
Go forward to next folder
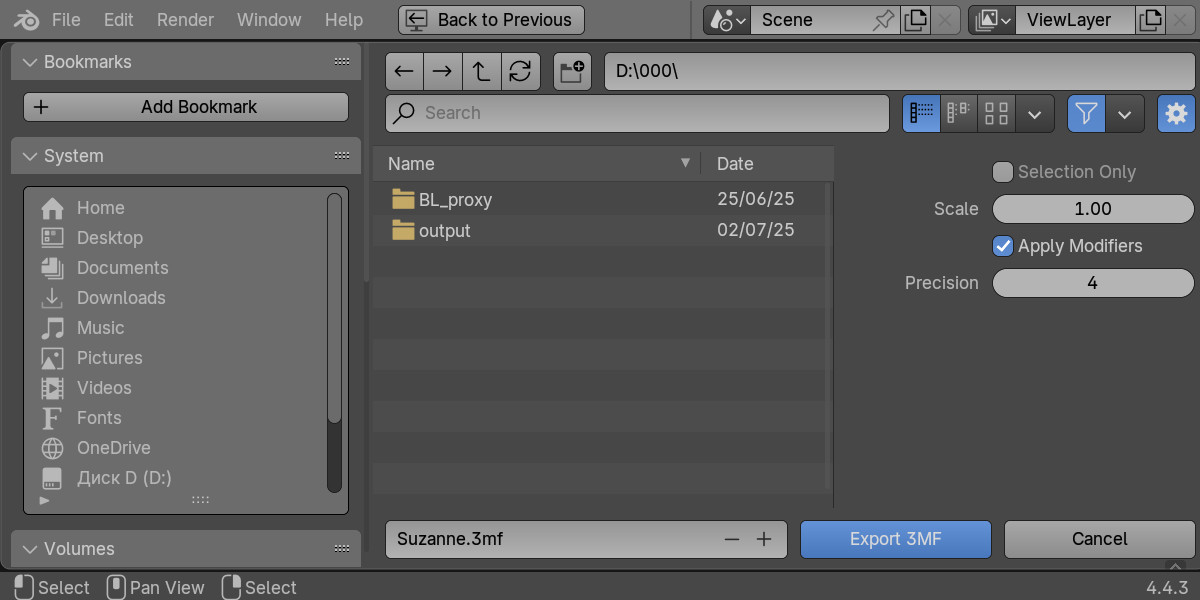click(x=442, y=71)
